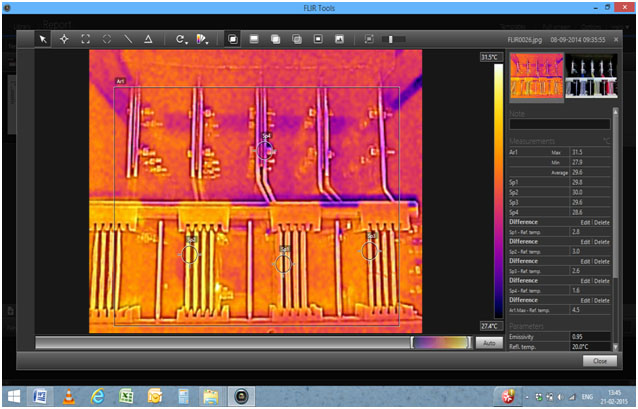Delete the Sp3 - Ref. temp. difference

[x=602, y=261]
